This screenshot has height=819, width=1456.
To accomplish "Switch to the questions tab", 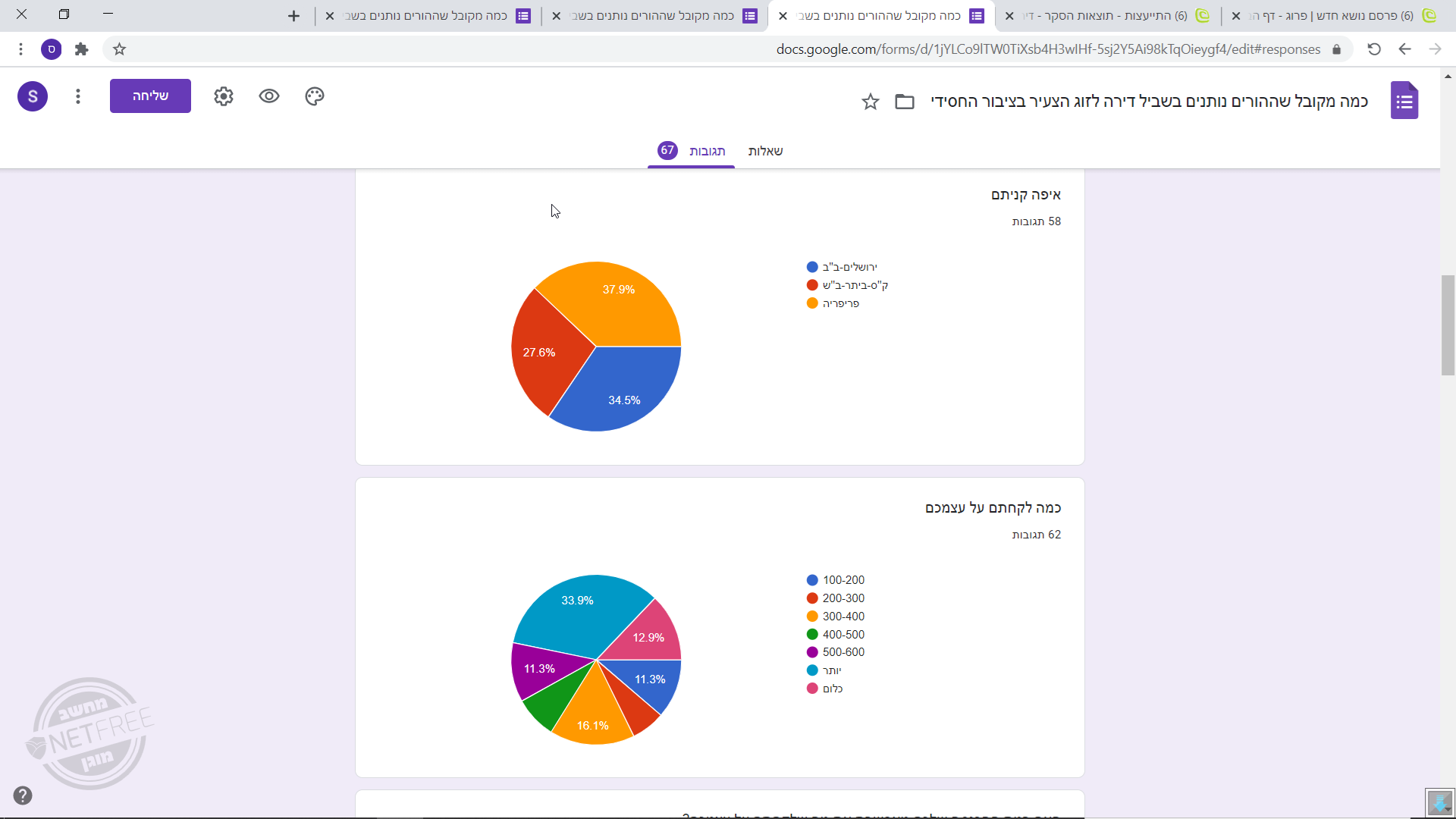I will click(765, 151).
